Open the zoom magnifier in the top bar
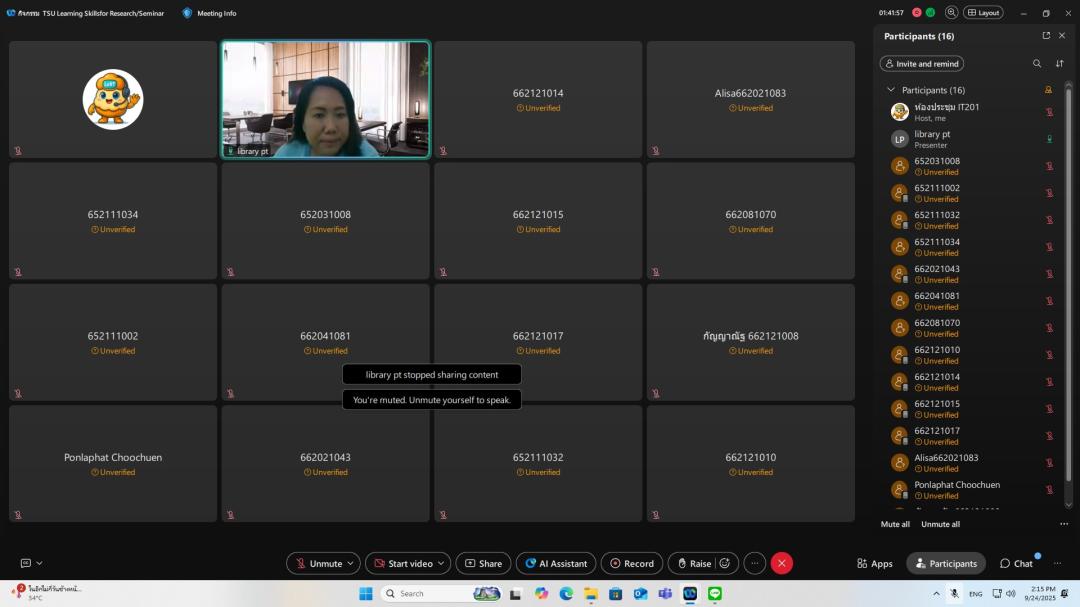This screenshot has height=607, width=1080. click(952, 13)
